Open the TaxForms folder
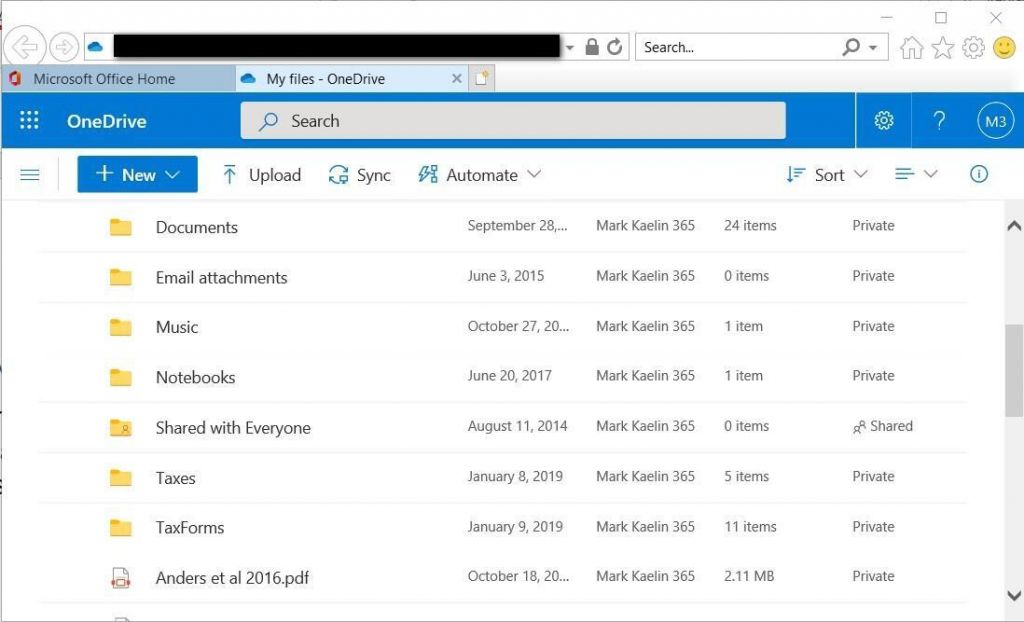Screen dimensions: 1024x622 [190, 527]
